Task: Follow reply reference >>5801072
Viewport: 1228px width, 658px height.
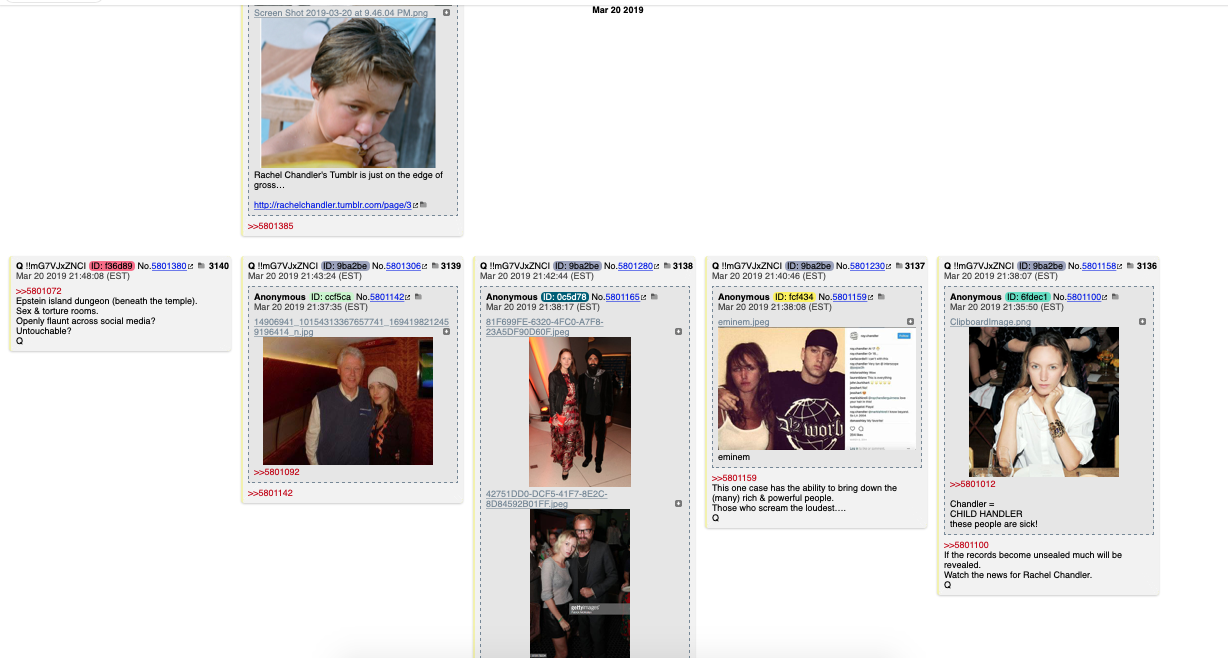Action: 38,291
